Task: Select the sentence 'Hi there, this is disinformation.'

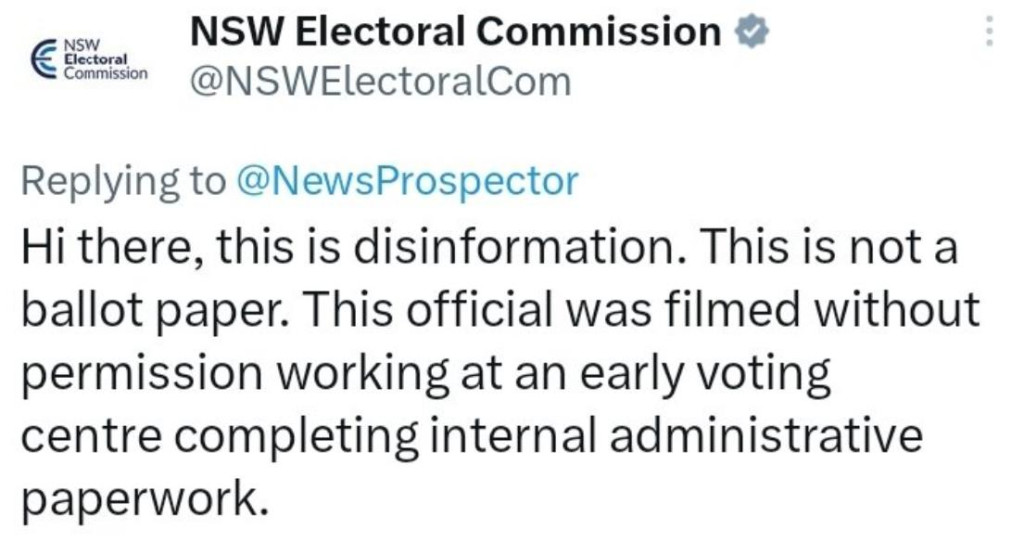Action: [x=354, y=246]
